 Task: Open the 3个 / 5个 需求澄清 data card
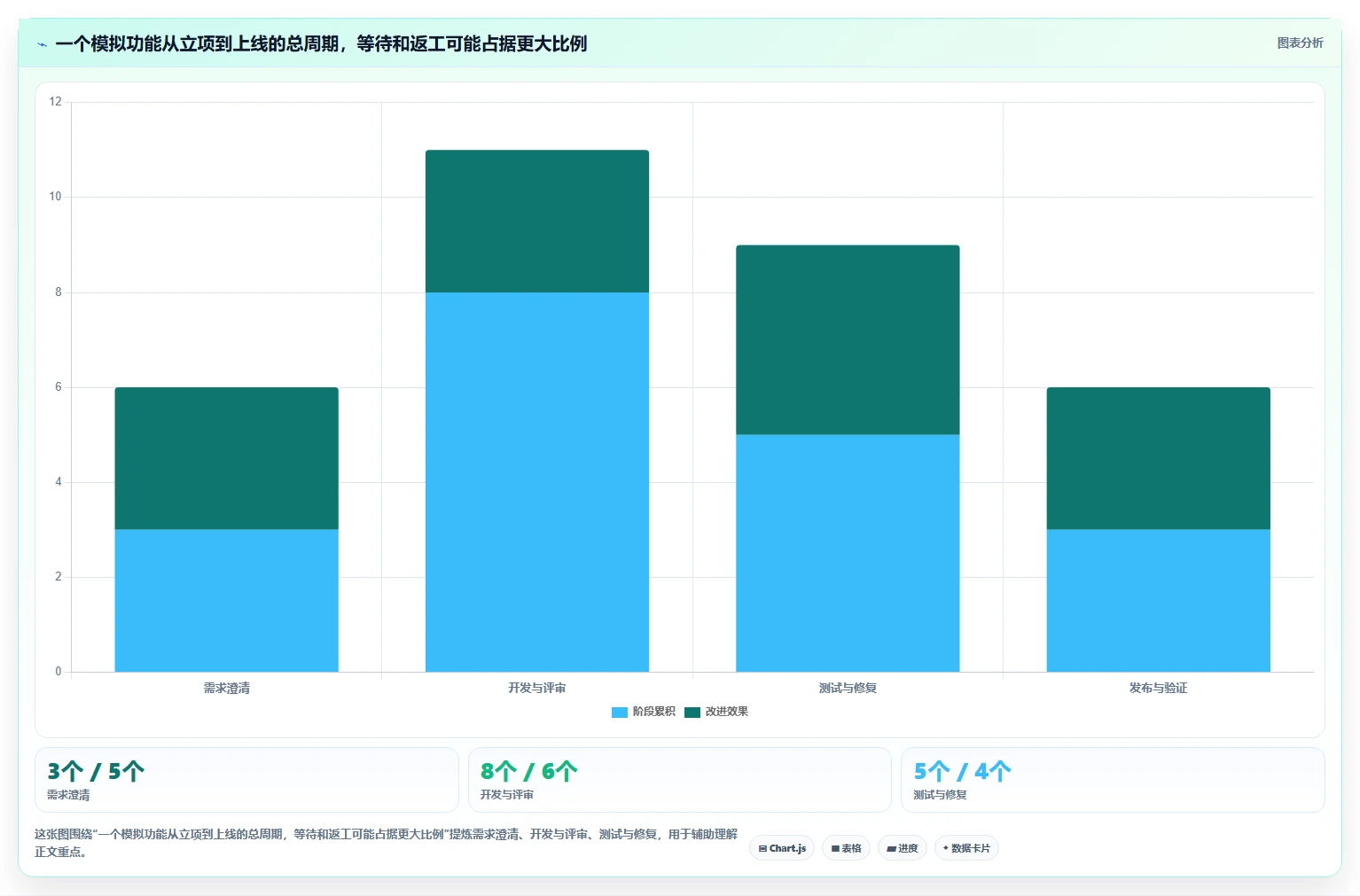[246, 780]
